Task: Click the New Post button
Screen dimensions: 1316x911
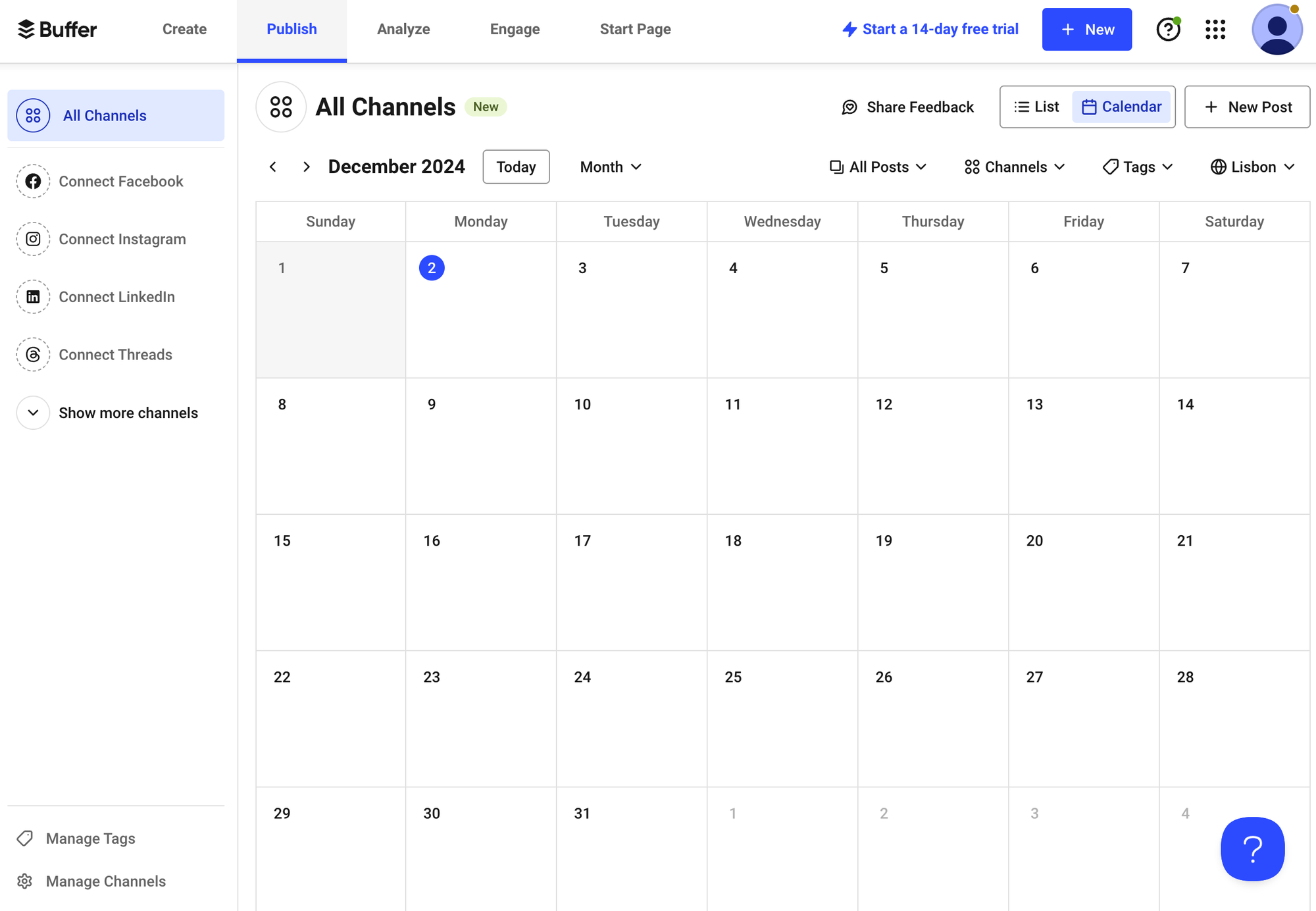Action: point(1248,107)
